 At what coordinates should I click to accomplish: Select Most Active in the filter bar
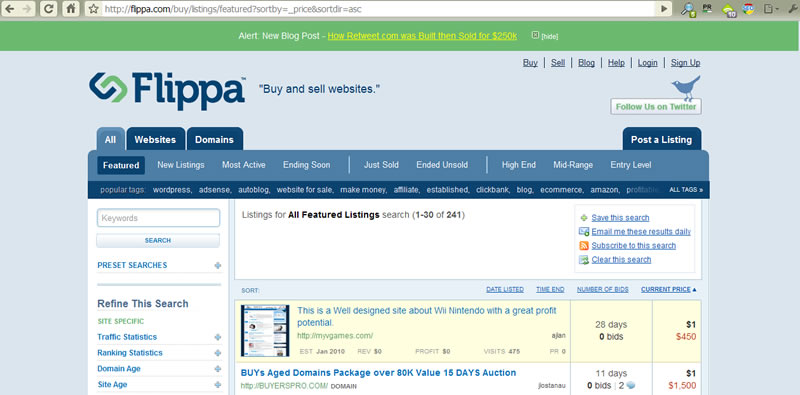(243, 165)
